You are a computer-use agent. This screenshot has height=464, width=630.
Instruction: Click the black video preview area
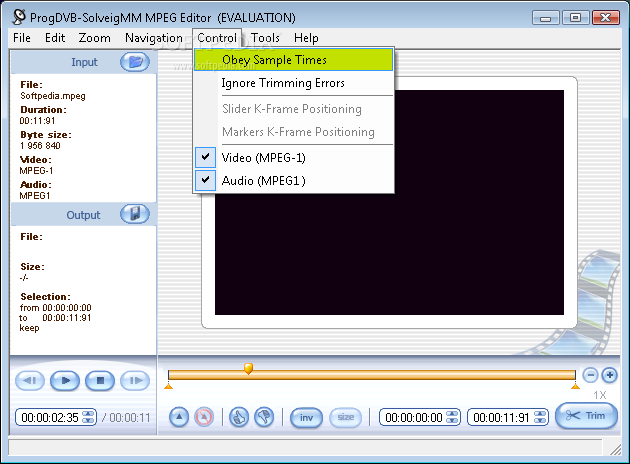tap(389, 253)
